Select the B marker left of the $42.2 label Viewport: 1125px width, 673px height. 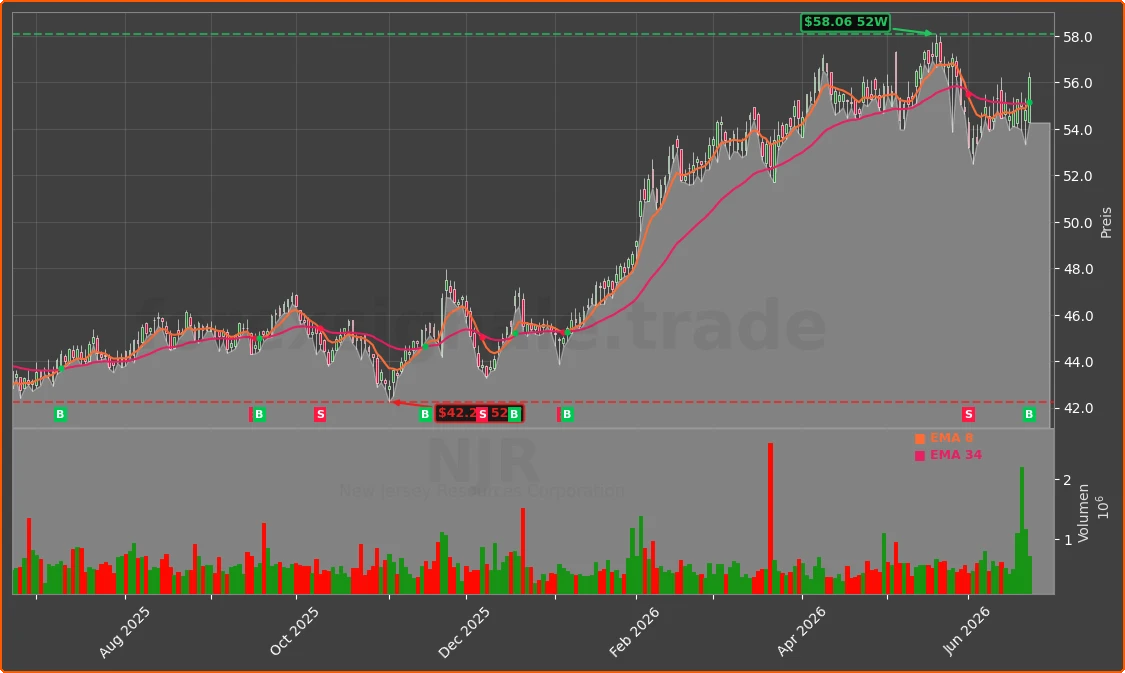(425, 414)
